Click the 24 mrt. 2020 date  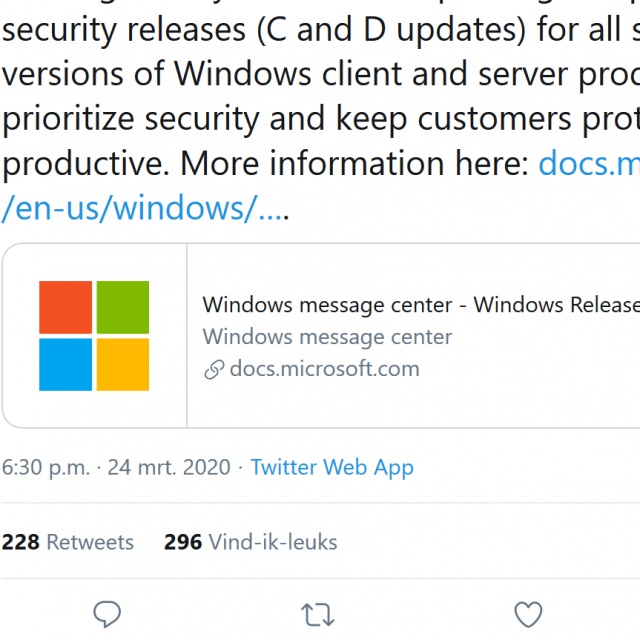tap(169, 467)
